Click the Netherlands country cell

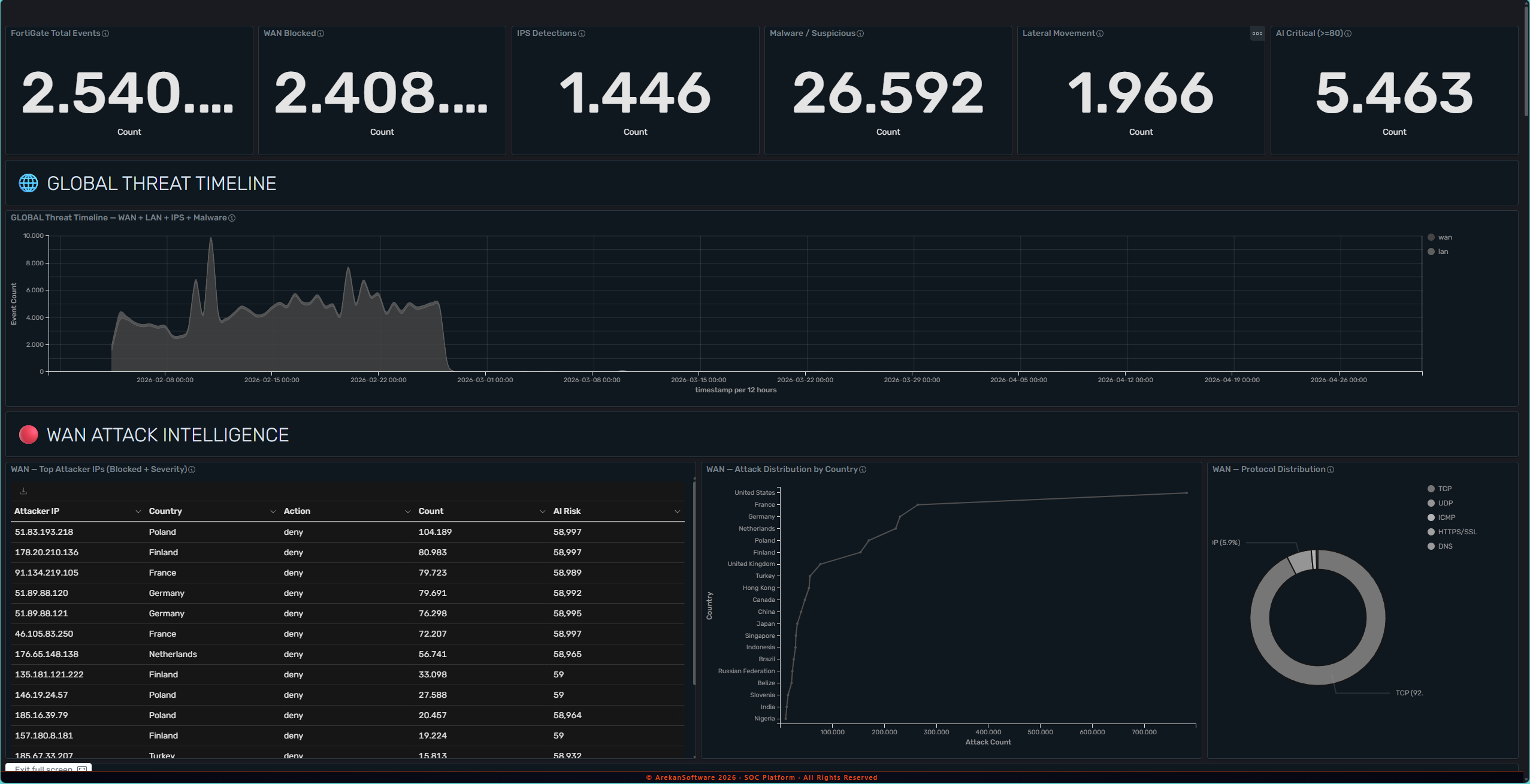click(173, 654)
